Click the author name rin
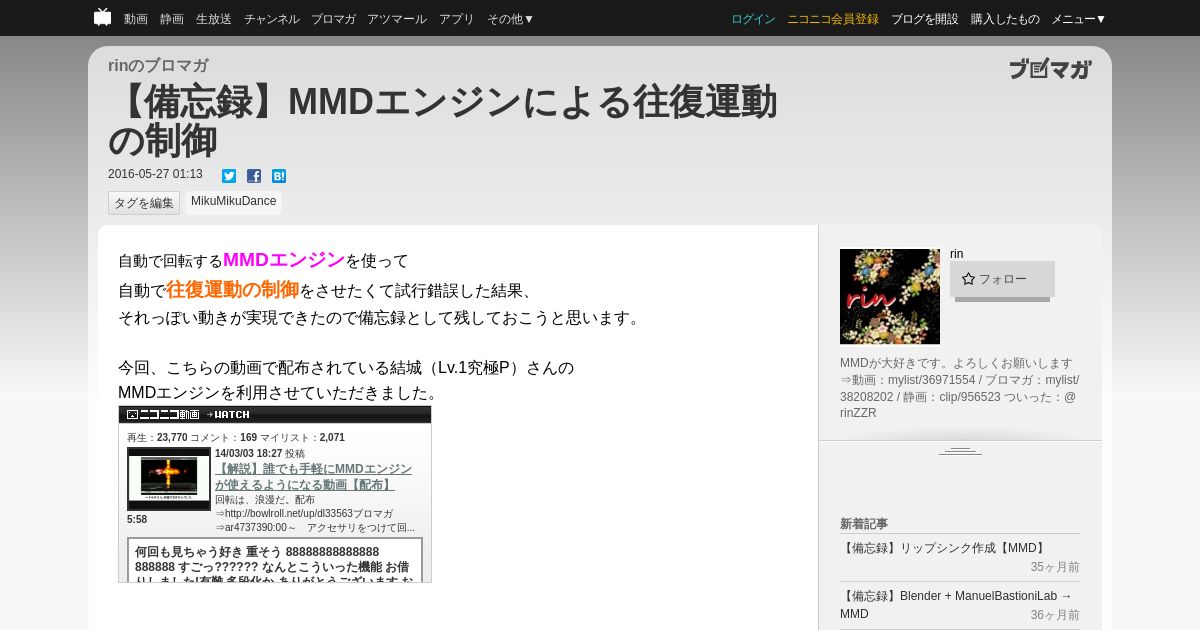The image size is (1200, 630). 957,254
